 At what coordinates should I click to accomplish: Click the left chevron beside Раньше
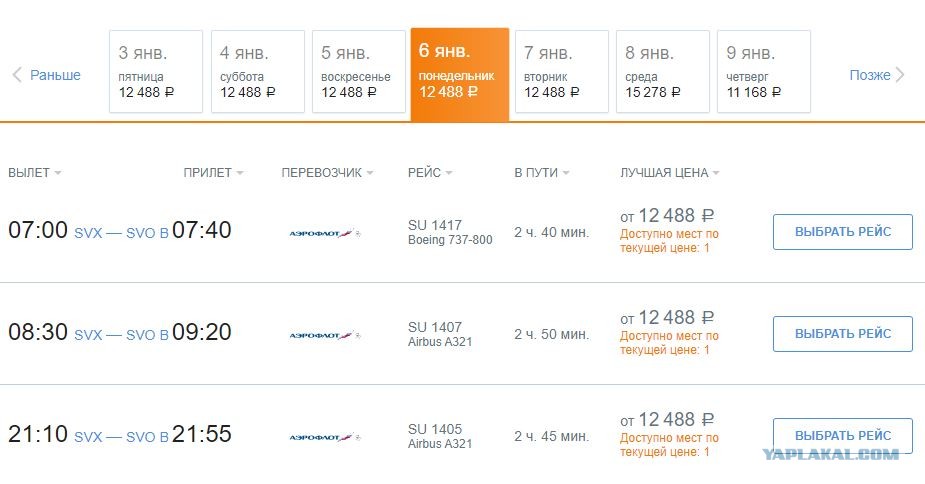(17, 75)
